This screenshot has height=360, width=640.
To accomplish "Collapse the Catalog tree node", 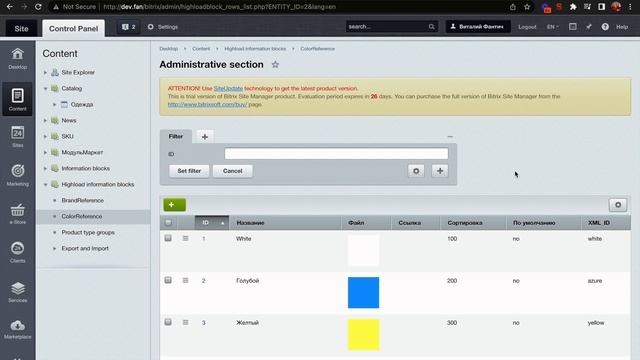I will coord(45,89).
